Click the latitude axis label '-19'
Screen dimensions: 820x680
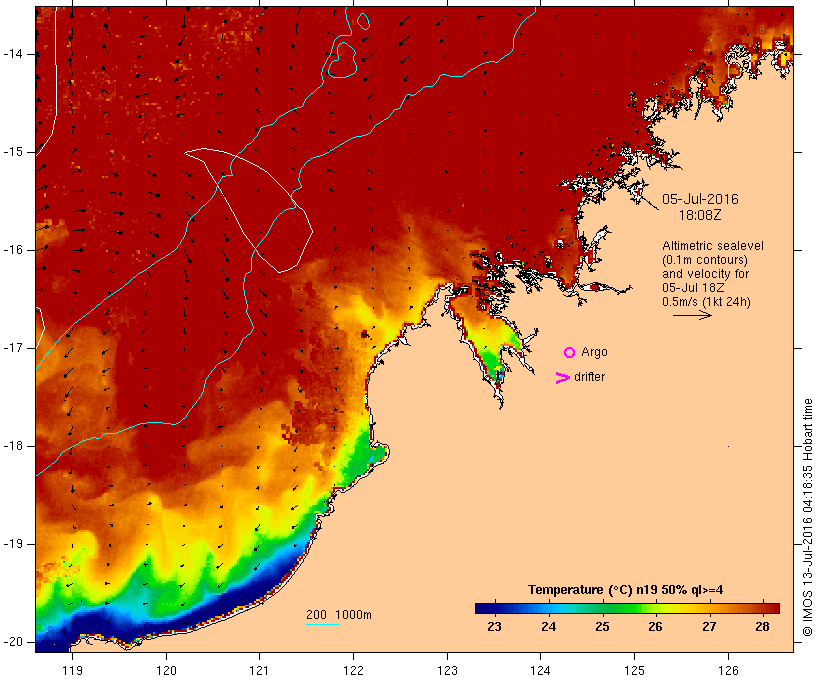[13, 544]
